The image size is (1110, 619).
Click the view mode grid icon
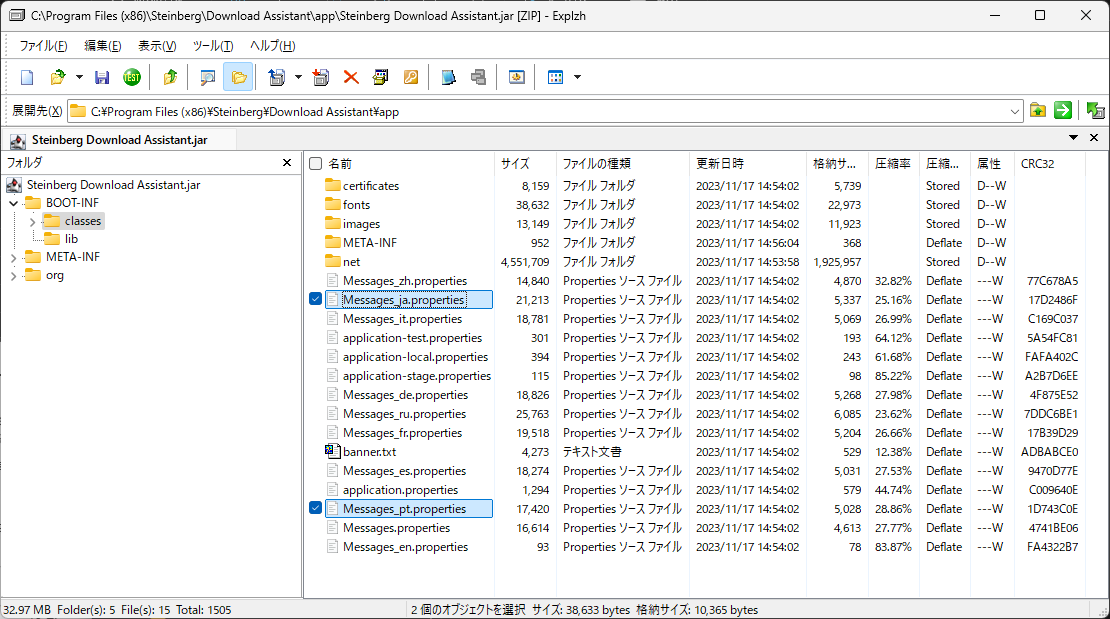tap(556, 77)
